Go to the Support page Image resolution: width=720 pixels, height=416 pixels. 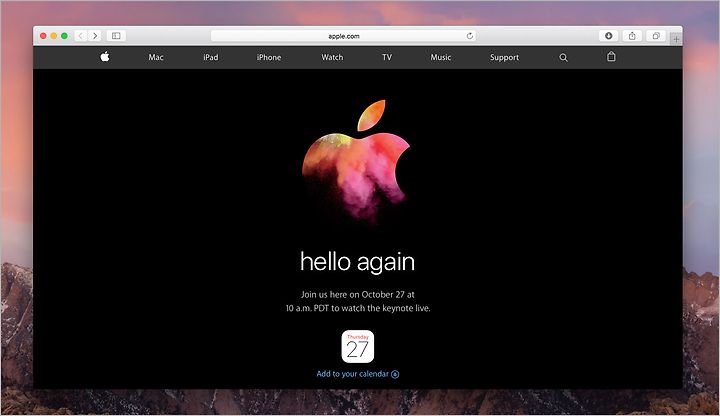(x=504, y=57)
